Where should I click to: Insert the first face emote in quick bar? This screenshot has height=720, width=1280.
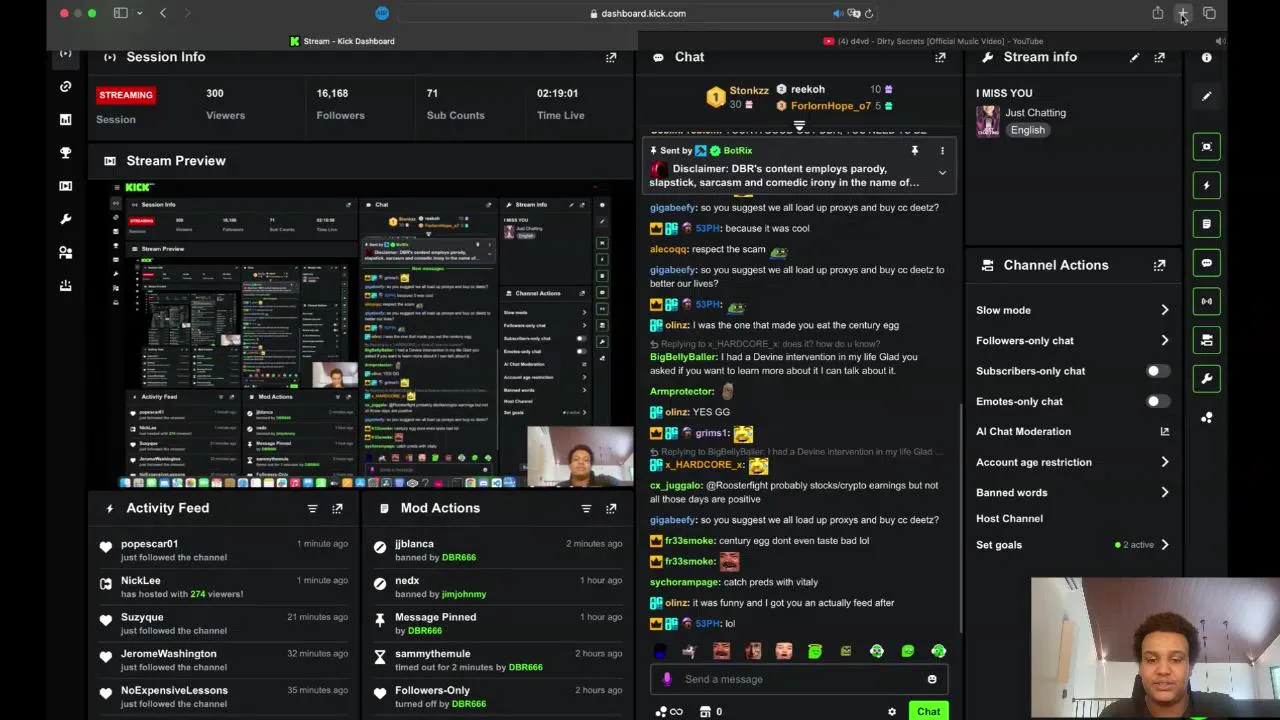click(721, 651)
